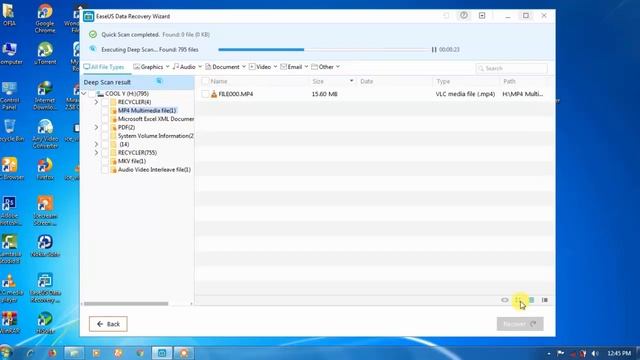Image resolution: width=640 pixels, height=360 pixels.
Task: Click the EaseUS logo in title bar
Action: coord(89,16)
